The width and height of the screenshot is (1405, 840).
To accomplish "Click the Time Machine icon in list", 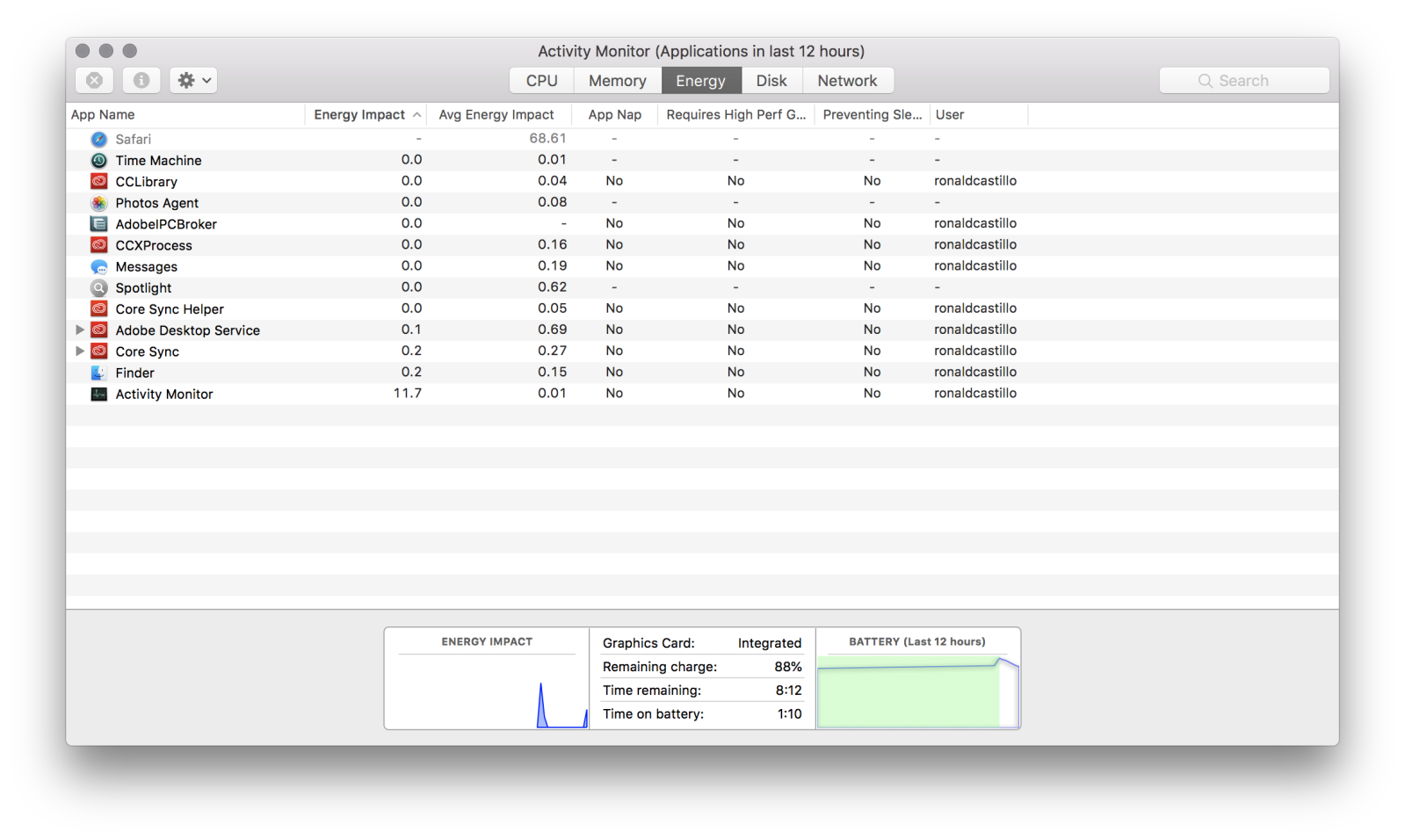I will coord(99,160).
